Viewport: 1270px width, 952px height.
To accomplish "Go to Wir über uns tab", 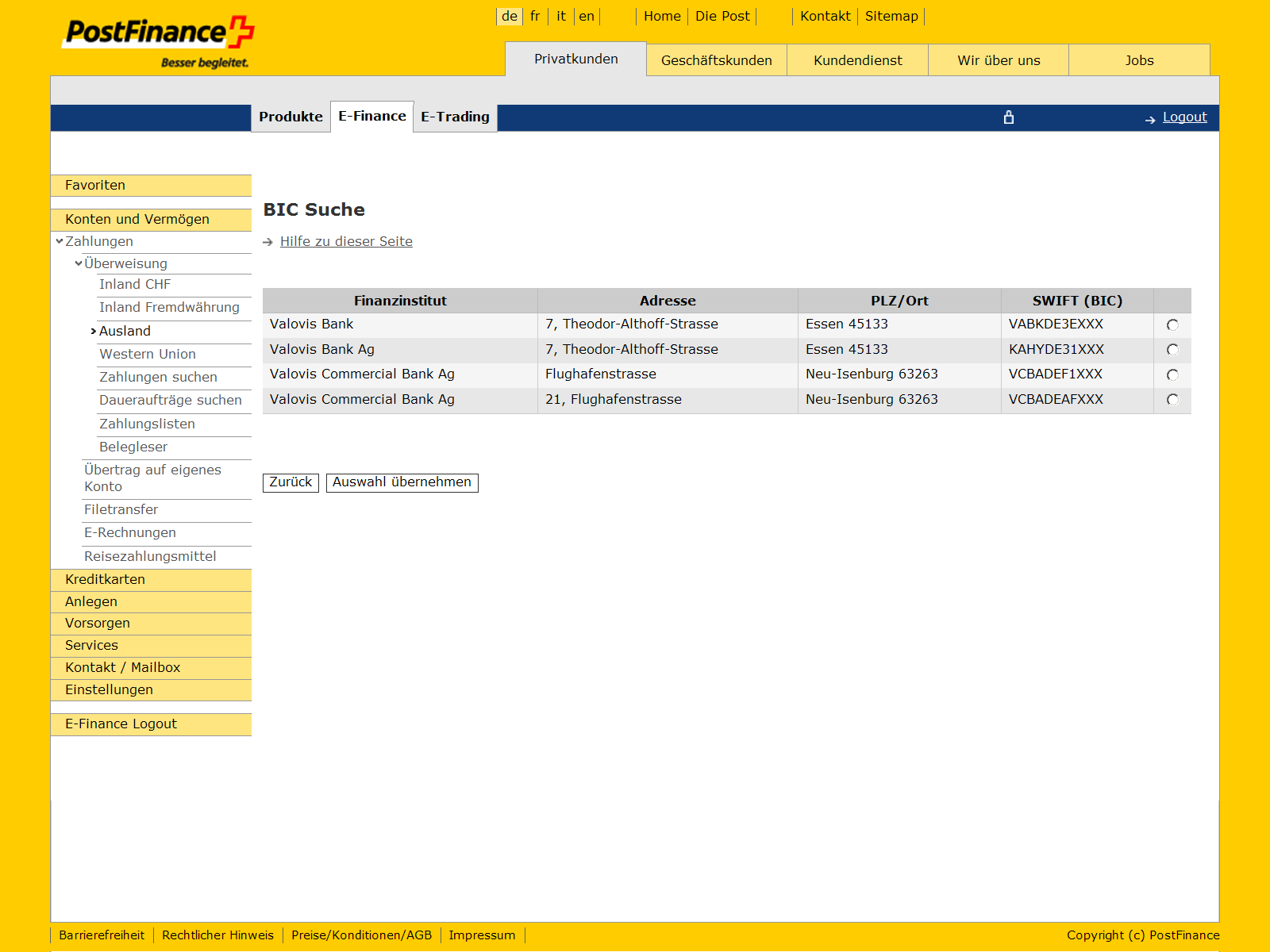I will click(999, 60).
